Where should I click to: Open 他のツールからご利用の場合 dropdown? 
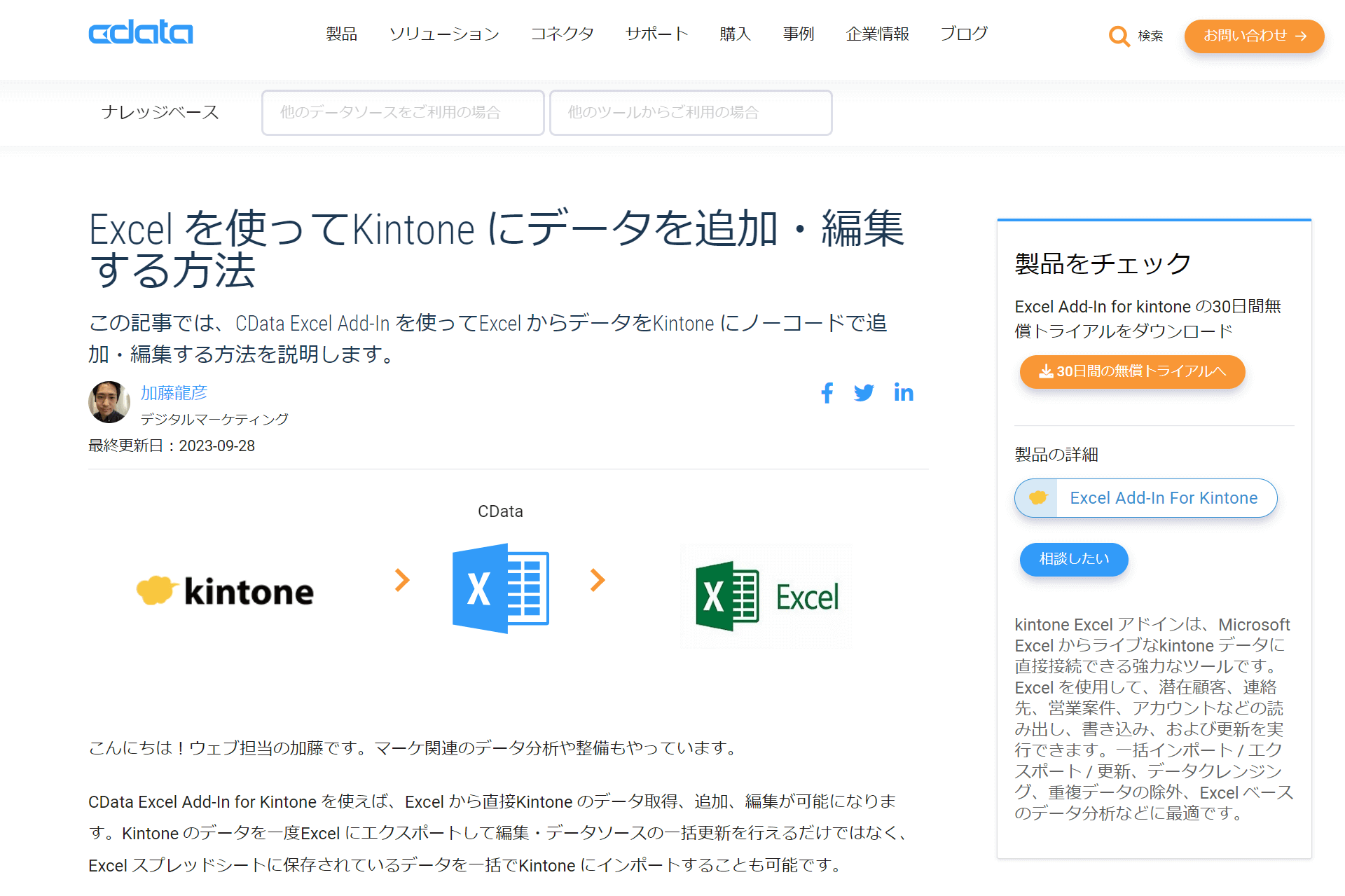pyautogui.click(x=691, y=113)
